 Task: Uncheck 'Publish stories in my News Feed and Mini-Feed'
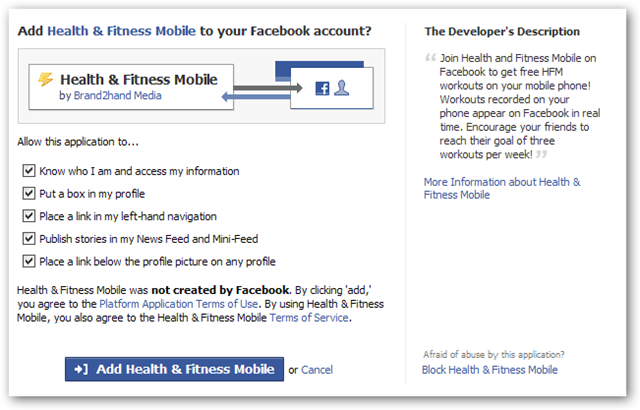(28, 239)
